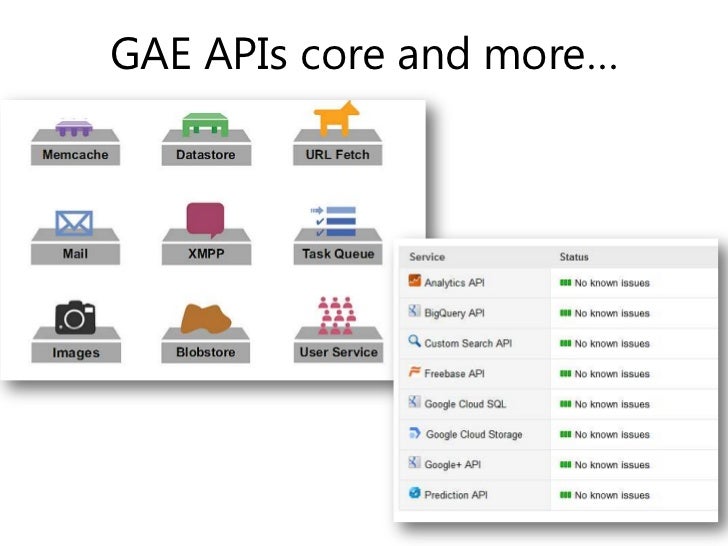Image resolution: width=728 pixels, height=546 pixels.
Task: Click the User Service people icon
Action: pos(337,316)
